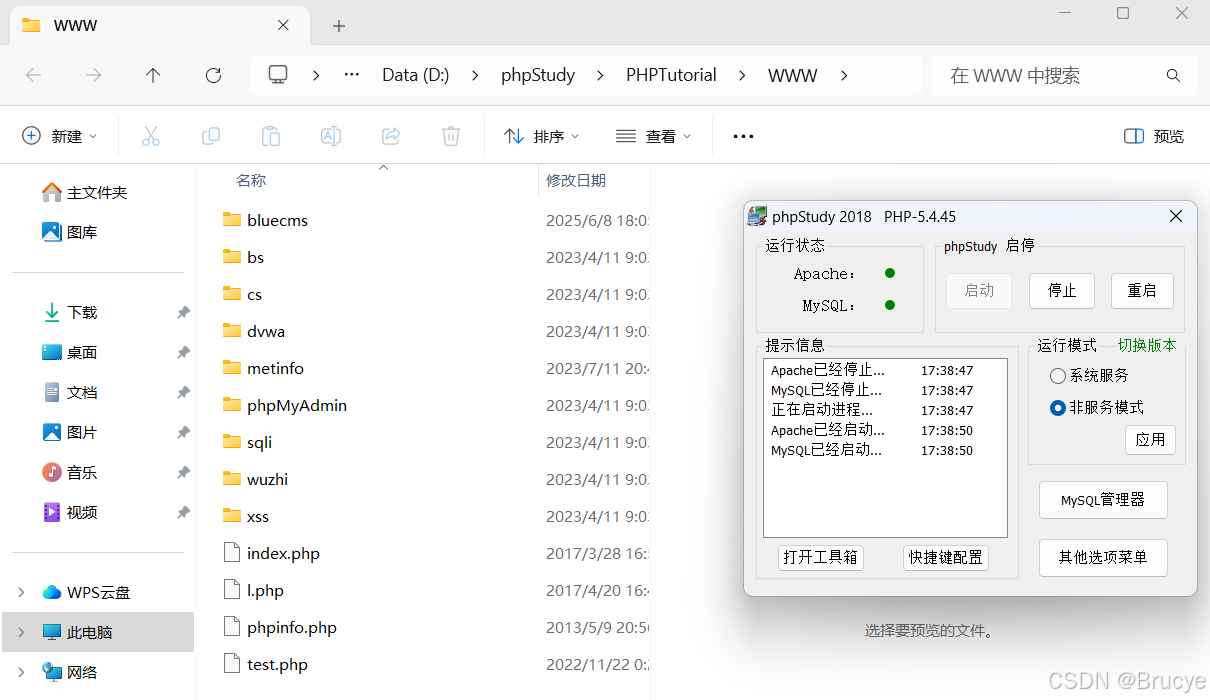Expand the 网络 tree node
The width and height of the screenshot is (1210, 700).
point(21,672)
